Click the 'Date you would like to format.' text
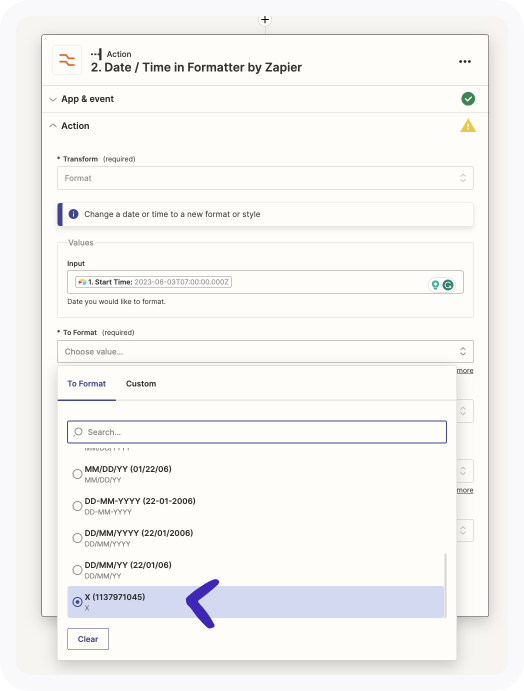 coord(116,301)
